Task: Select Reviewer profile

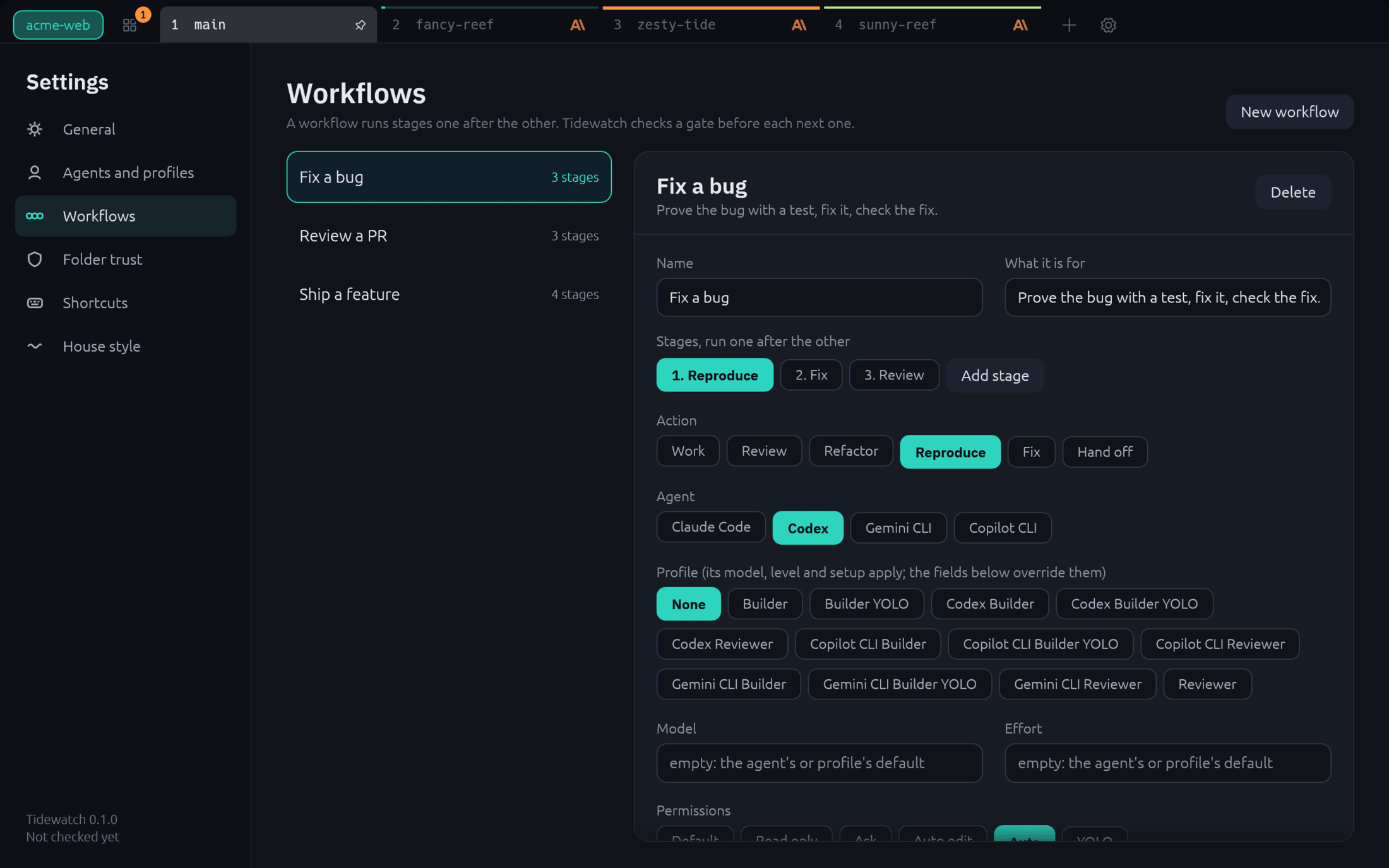Action: click(x=1207, y=684)
